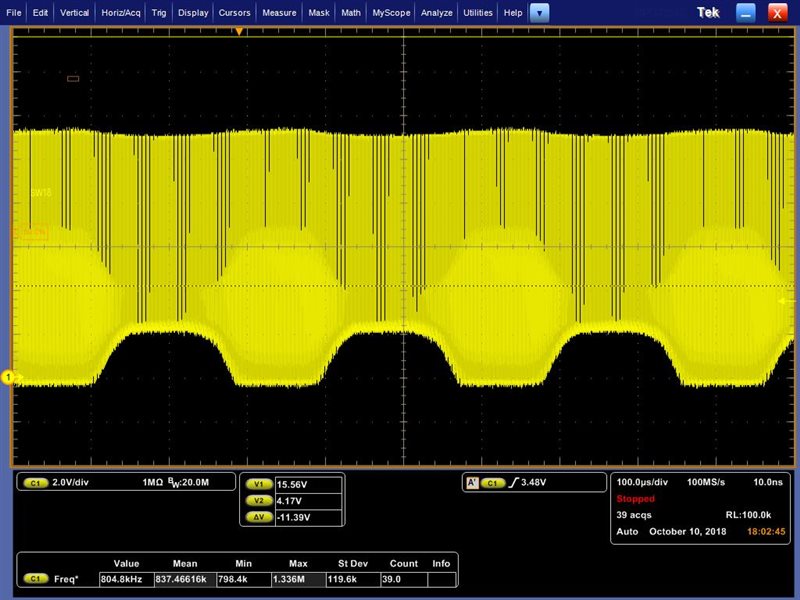Image resolution: width=800 pixels, height=600 pixels.
Task: Open the Edit menu
Action: pos(40,13)
